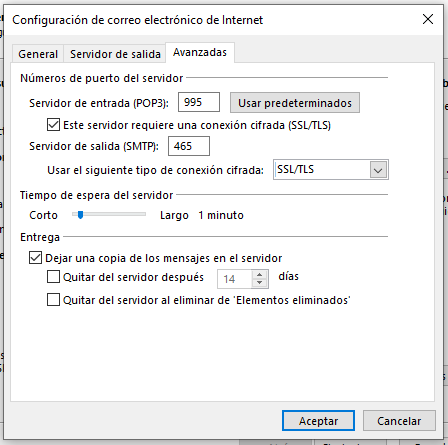Click the Aceptar button

318,421
